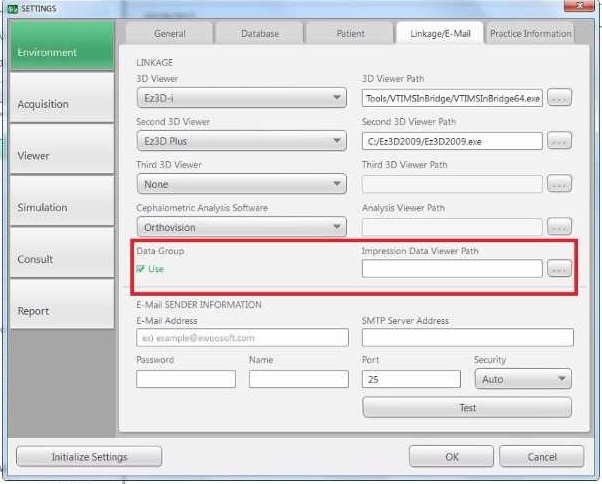Click the Impression Data Viewer Path field

coord(452,269)
